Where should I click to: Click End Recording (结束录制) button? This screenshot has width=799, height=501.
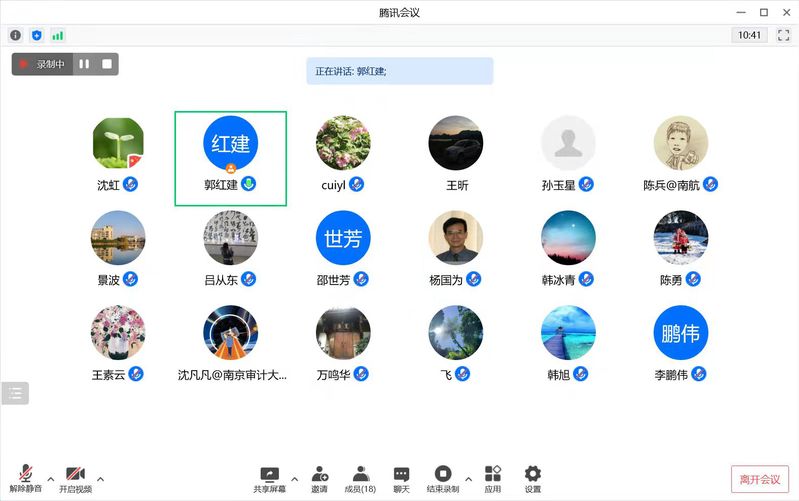tap(442, 477)
